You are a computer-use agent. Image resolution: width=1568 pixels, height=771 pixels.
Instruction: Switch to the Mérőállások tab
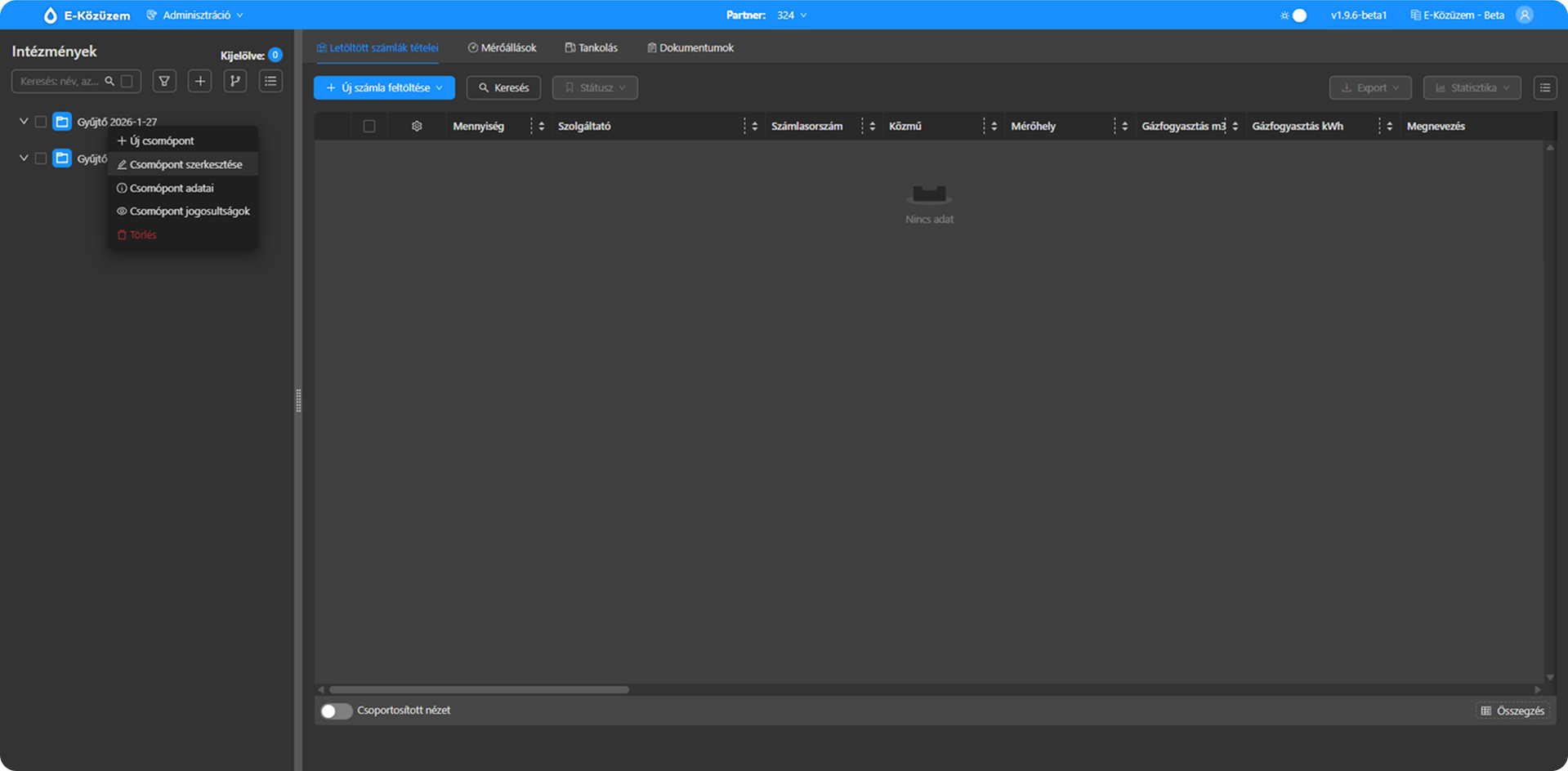(503, 47)
